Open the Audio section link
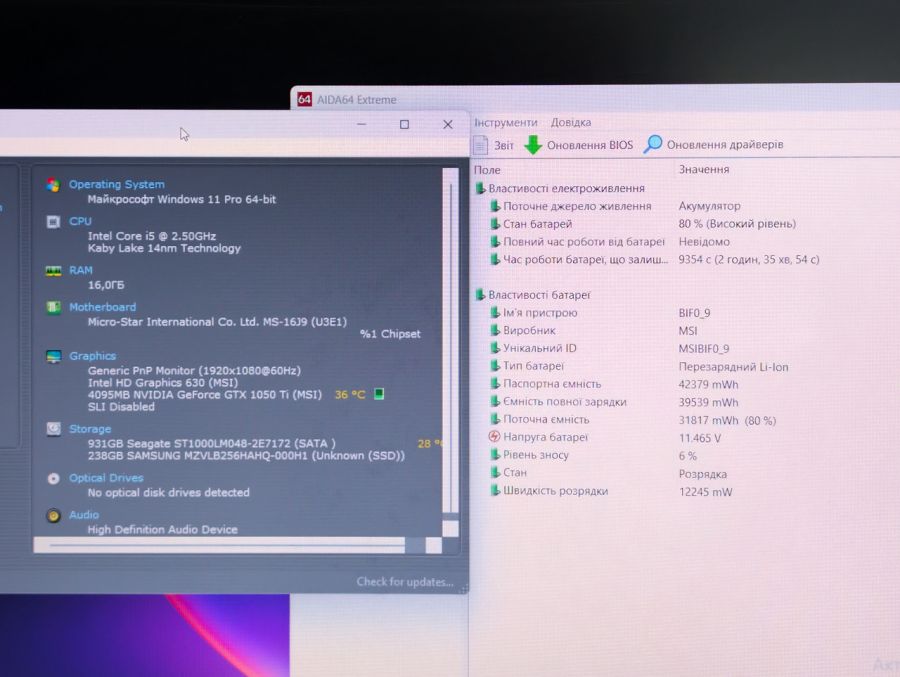The image size is (900, 677). (84, 514)
